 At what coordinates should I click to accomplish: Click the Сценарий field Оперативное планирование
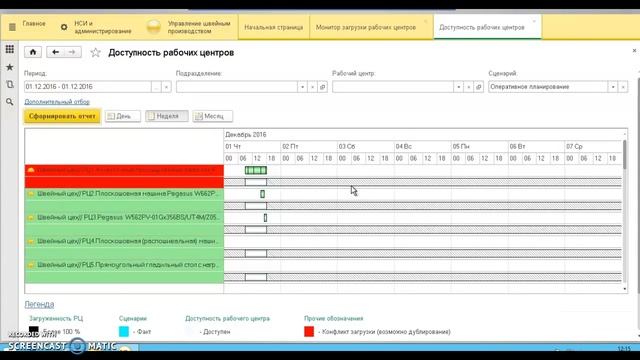point(548,87)
